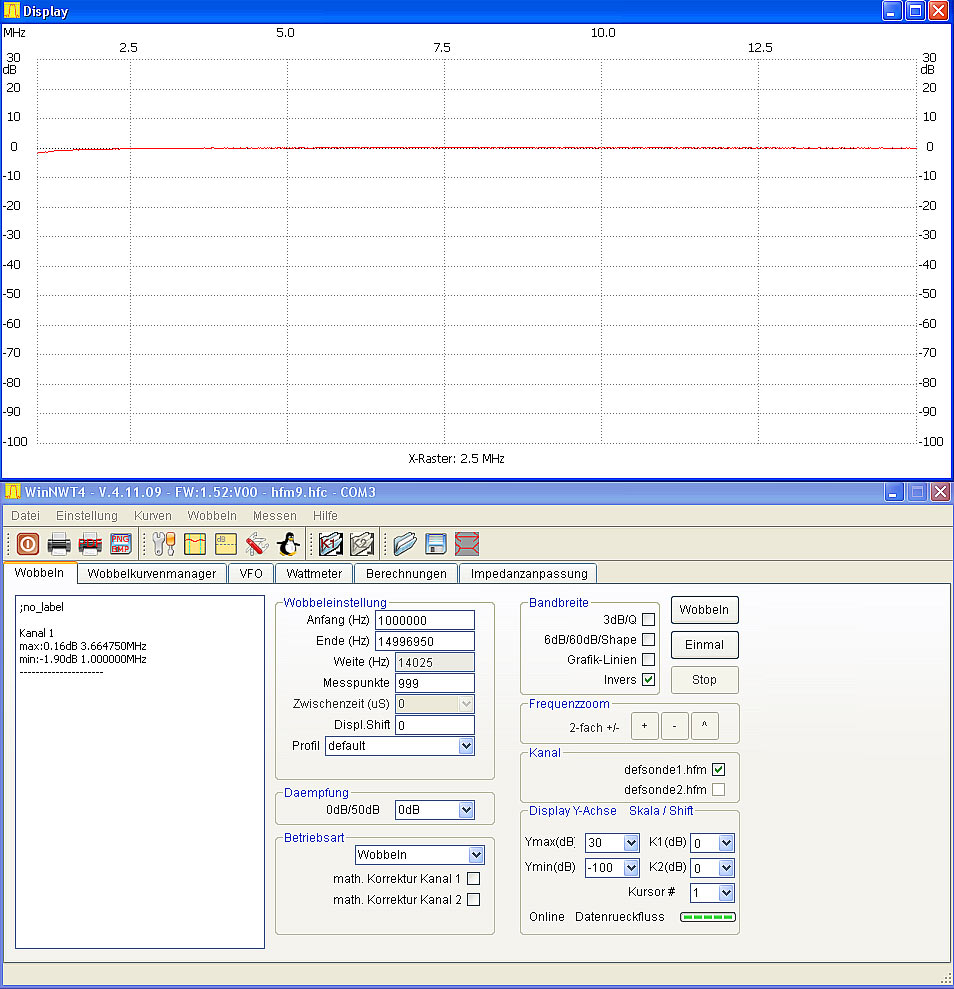
Task: Uncheck the Invers checkbox
Action: pyautogui.click(x=648, y=680)
